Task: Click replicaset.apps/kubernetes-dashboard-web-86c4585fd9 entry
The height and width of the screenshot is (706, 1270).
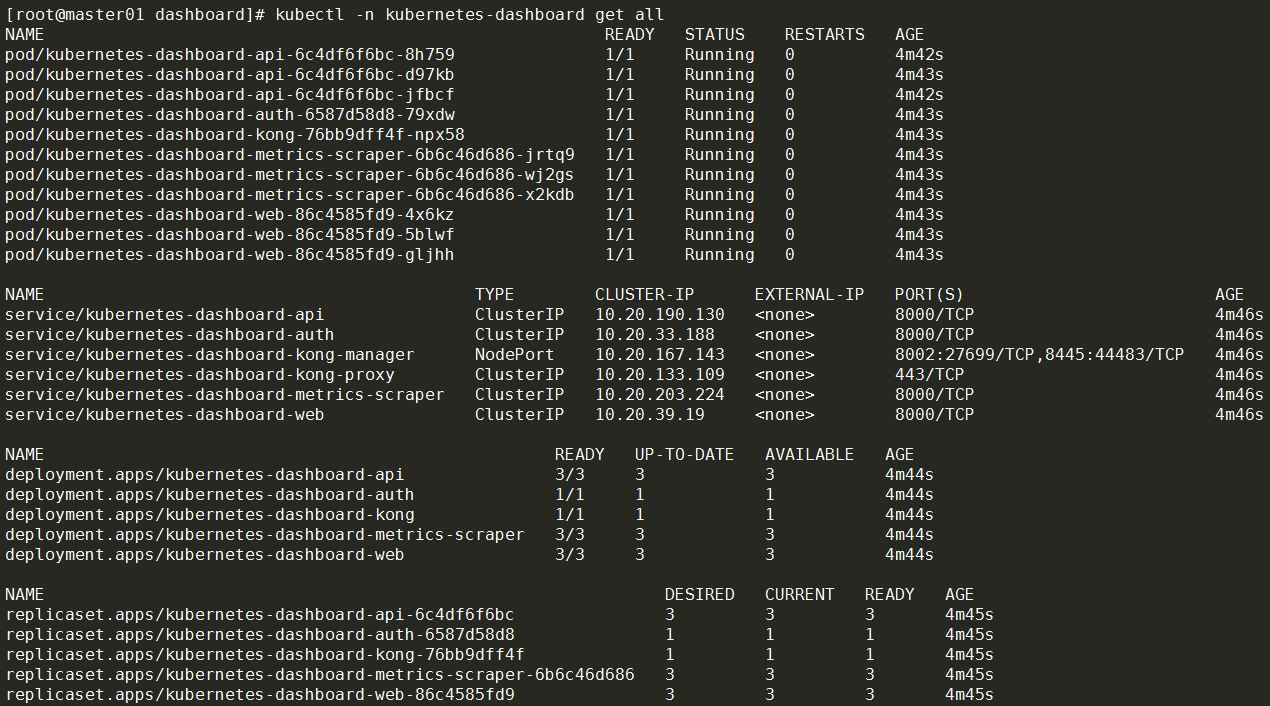Action: click(x=259, y=694)
